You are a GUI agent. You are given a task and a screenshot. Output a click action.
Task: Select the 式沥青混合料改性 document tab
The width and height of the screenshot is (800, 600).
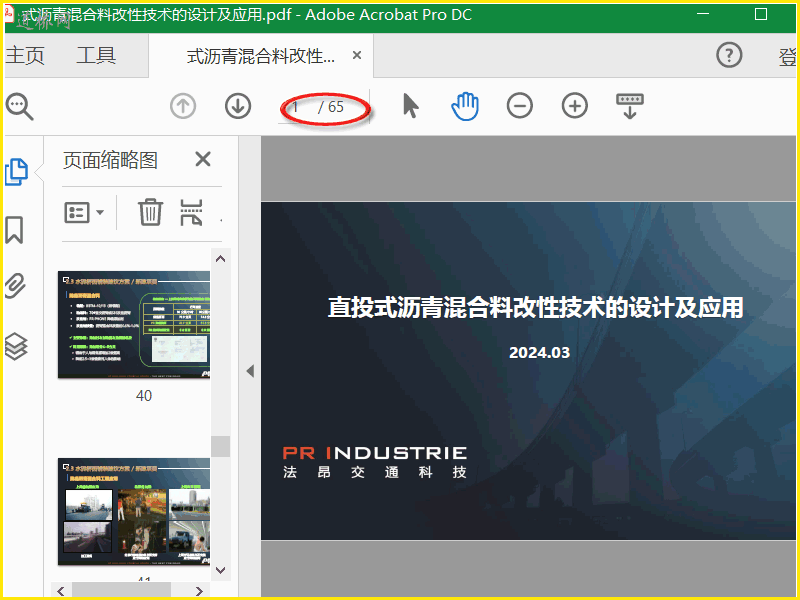pyautogui.click(x=260, y=56)
